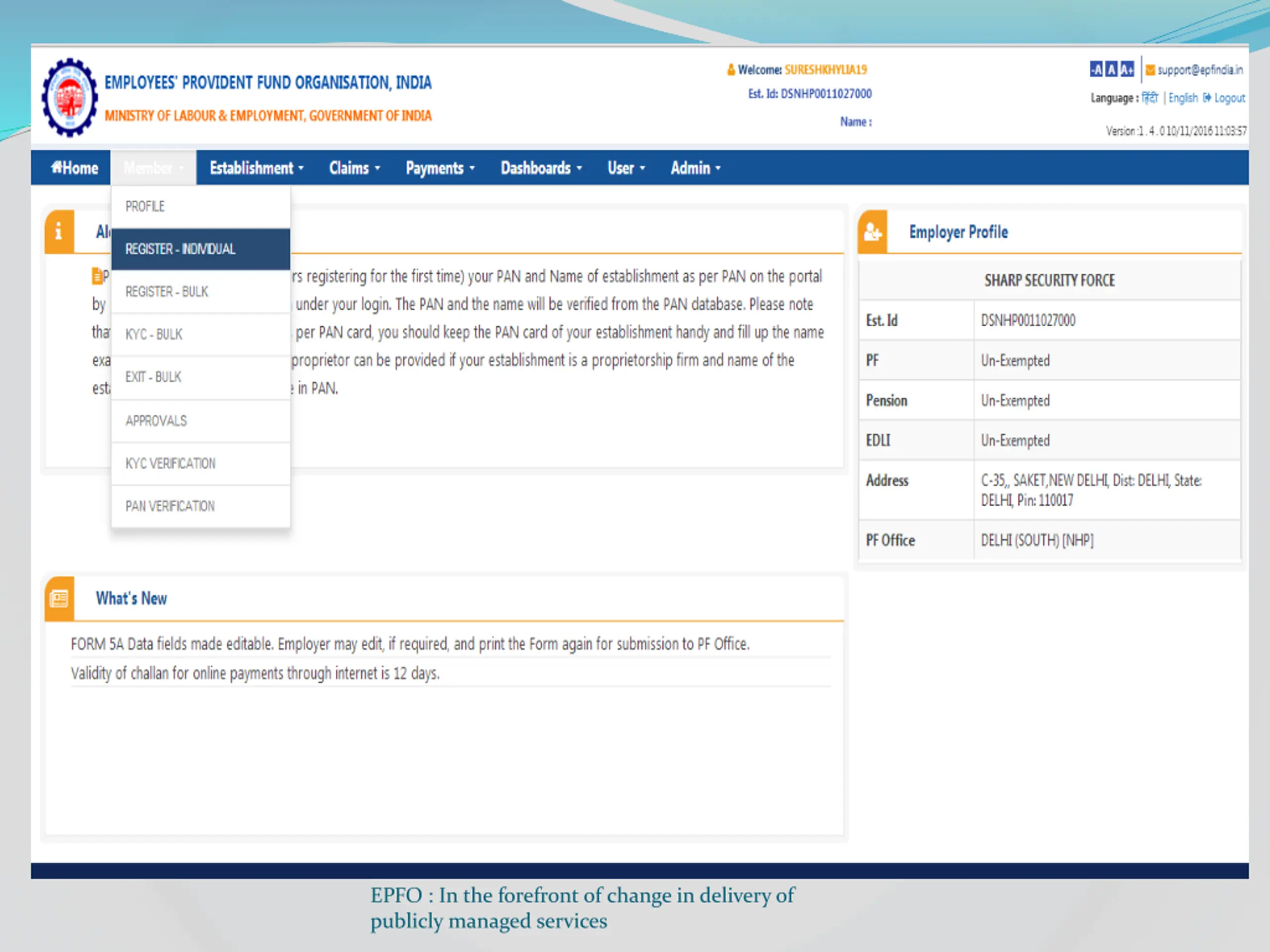Viewport: 1270px width, 952px height.
Task: Click the envelope icon beside support email
Action: pyautogui.click(x=1150, y=70)
